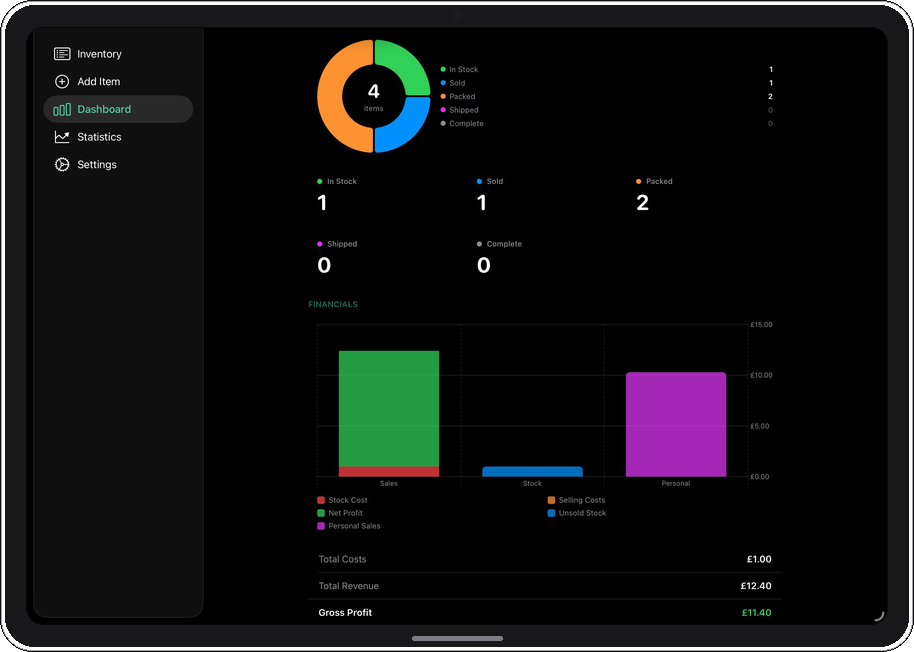Click the Inventory list icon

click(62, 54)
